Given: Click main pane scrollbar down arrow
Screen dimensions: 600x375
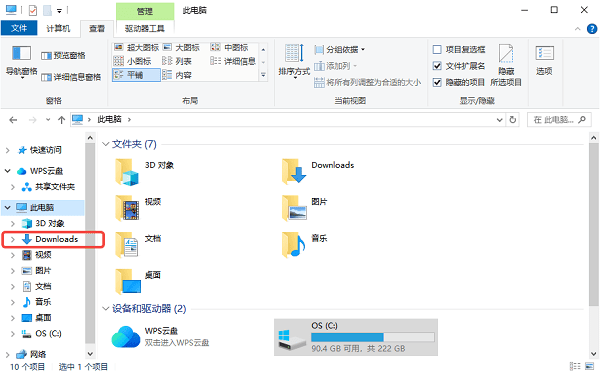Looking at the screenshot, I should pos(593,354).
